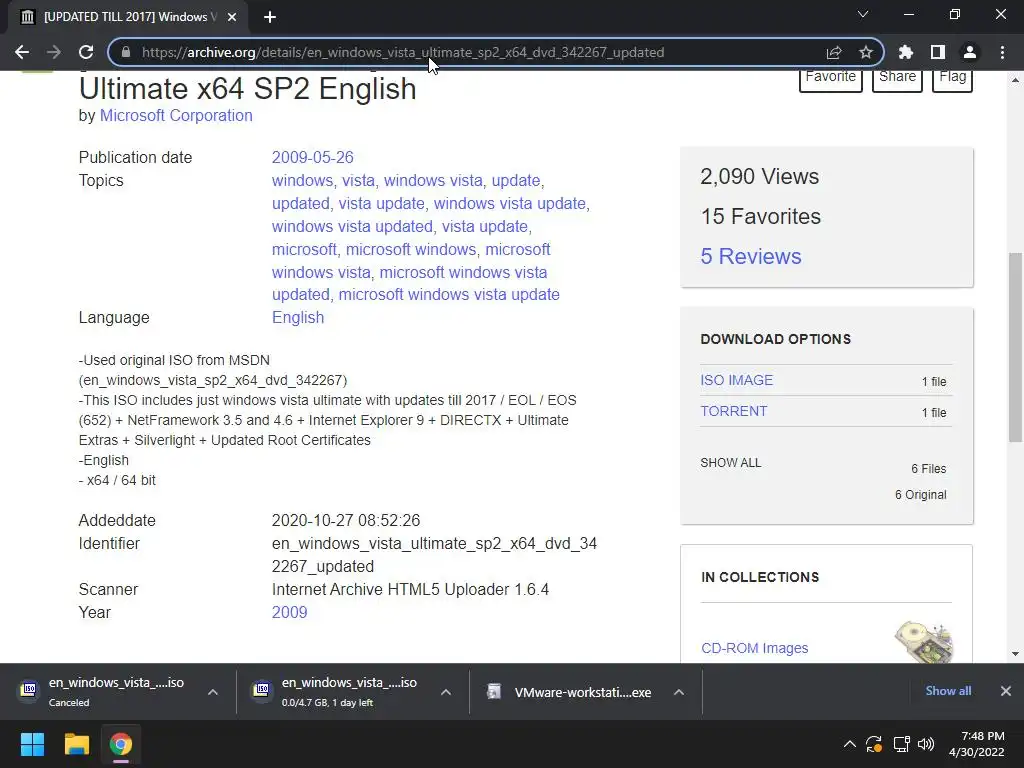Open the network status tray icon

tap(901, 744)
